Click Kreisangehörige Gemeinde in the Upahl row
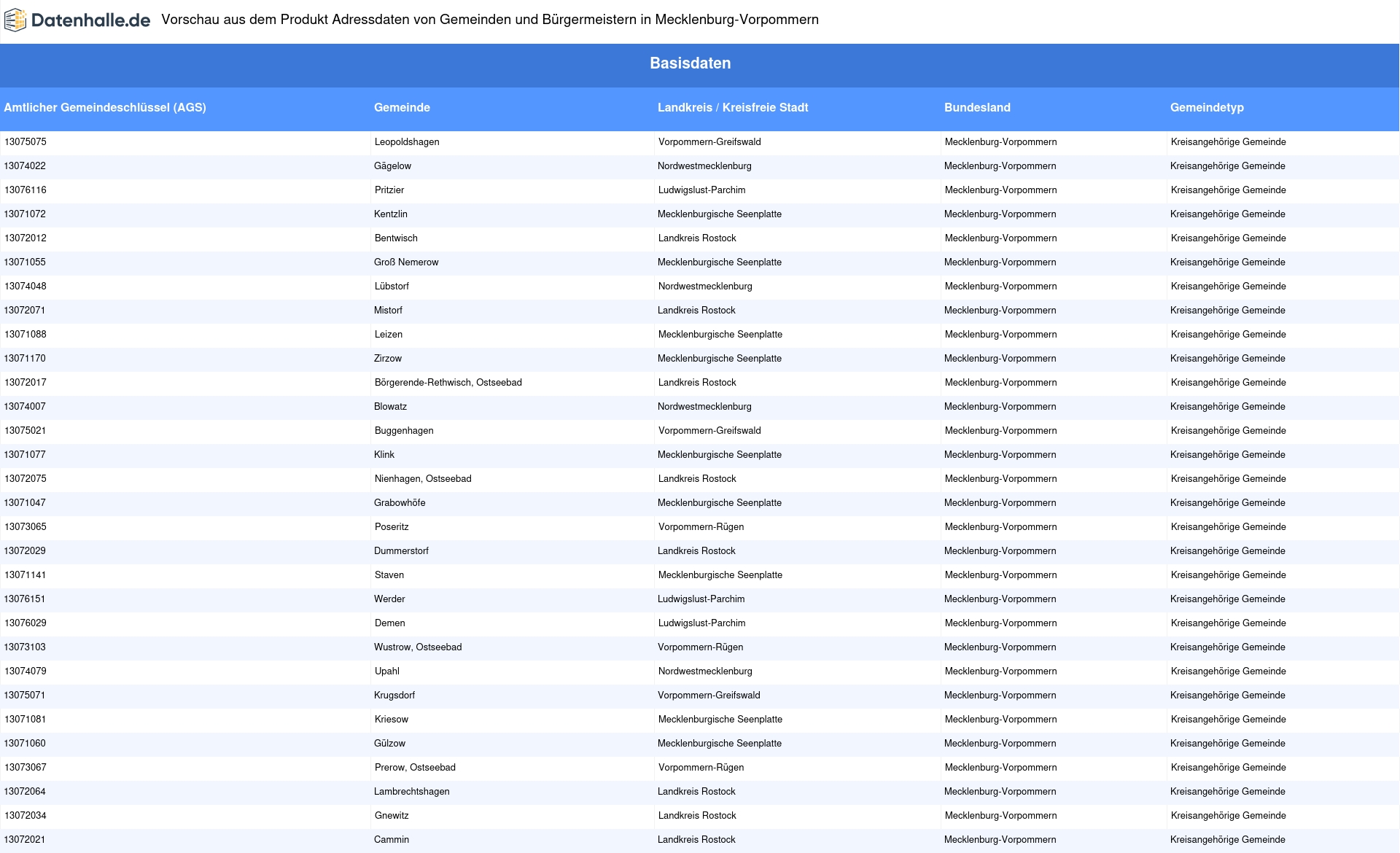 click(x=1229, y=671)
